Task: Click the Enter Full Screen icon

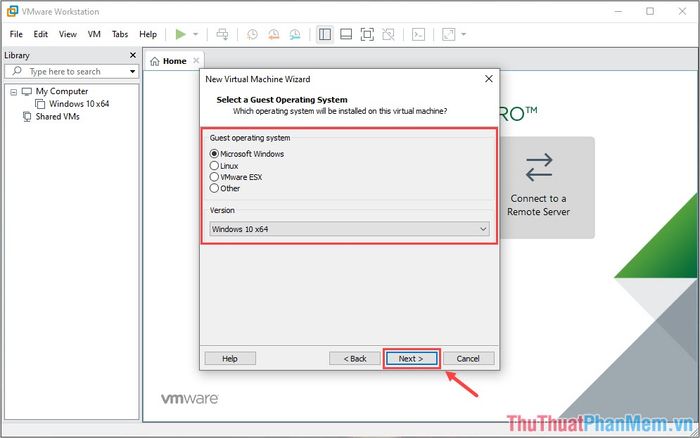Action: tap(367, 34)
